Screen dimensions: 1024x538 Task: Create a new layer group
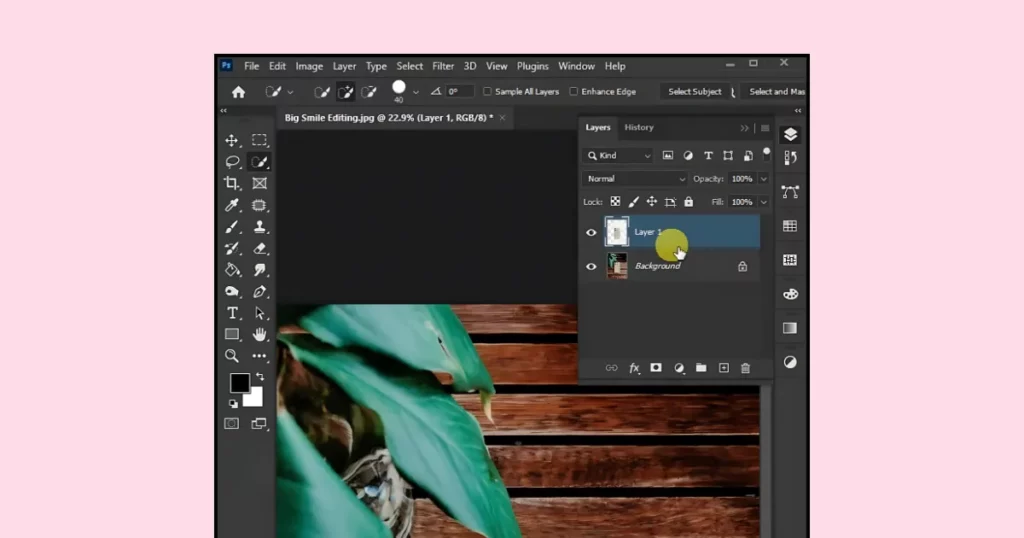[x=701, y=368]
